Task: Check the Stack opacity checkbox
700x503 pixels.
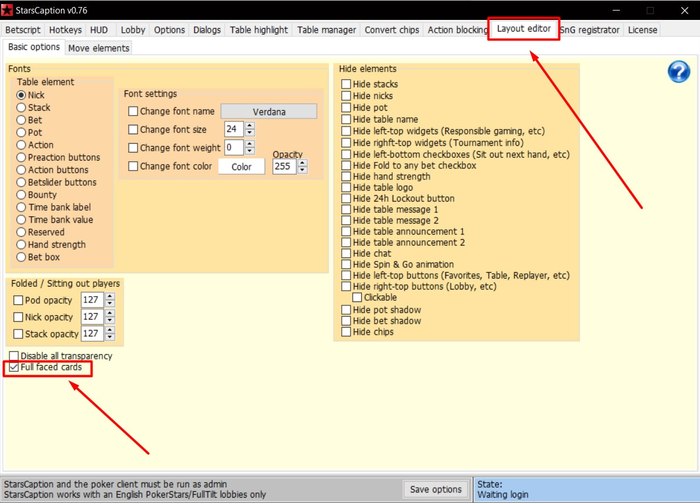Action: pyautogui.click(x=18, y=334)
